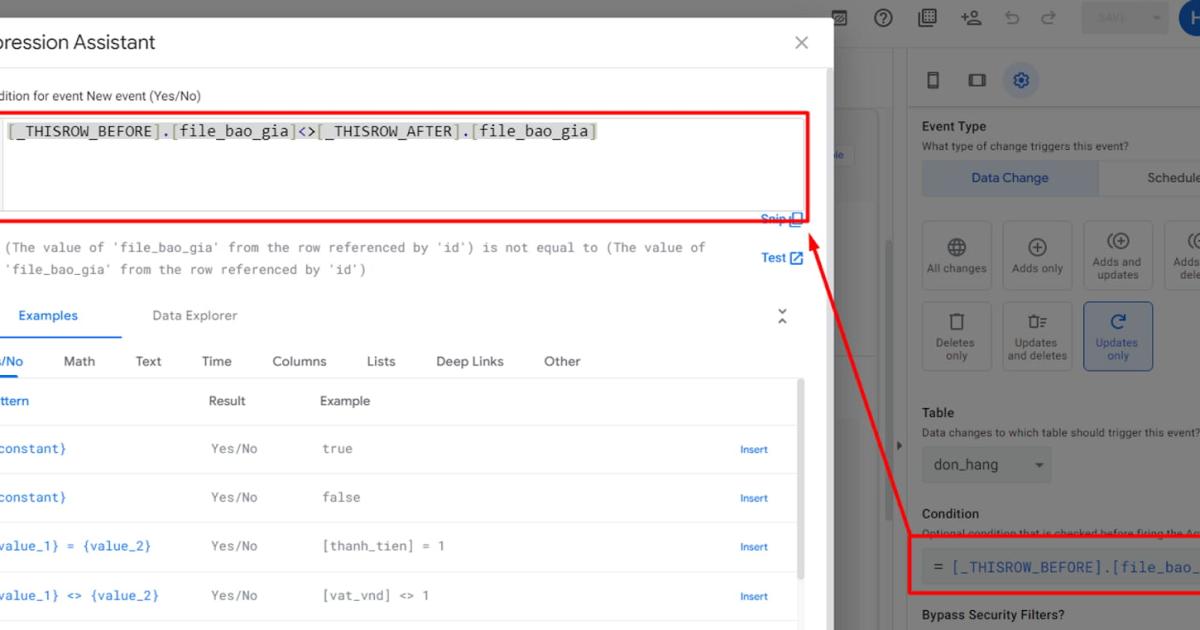Click the SAVE button
The image size is (1200, 630).
pyautogui.click(x=1111, y=18)
